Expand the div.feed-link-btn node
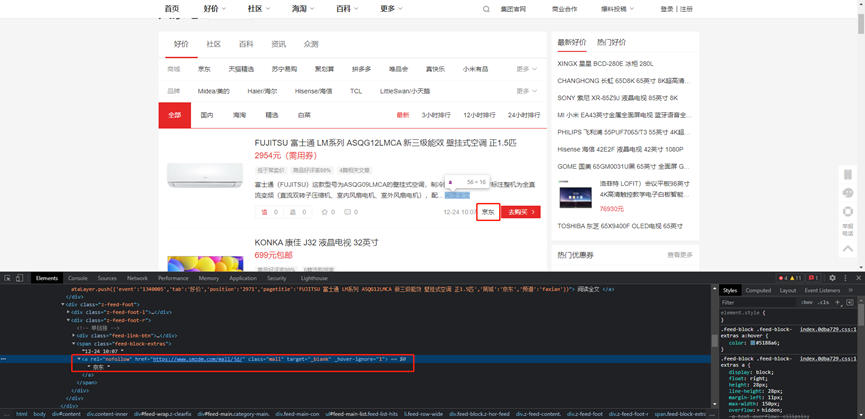The width and height of the screenshot is (865, 419). 74,335
